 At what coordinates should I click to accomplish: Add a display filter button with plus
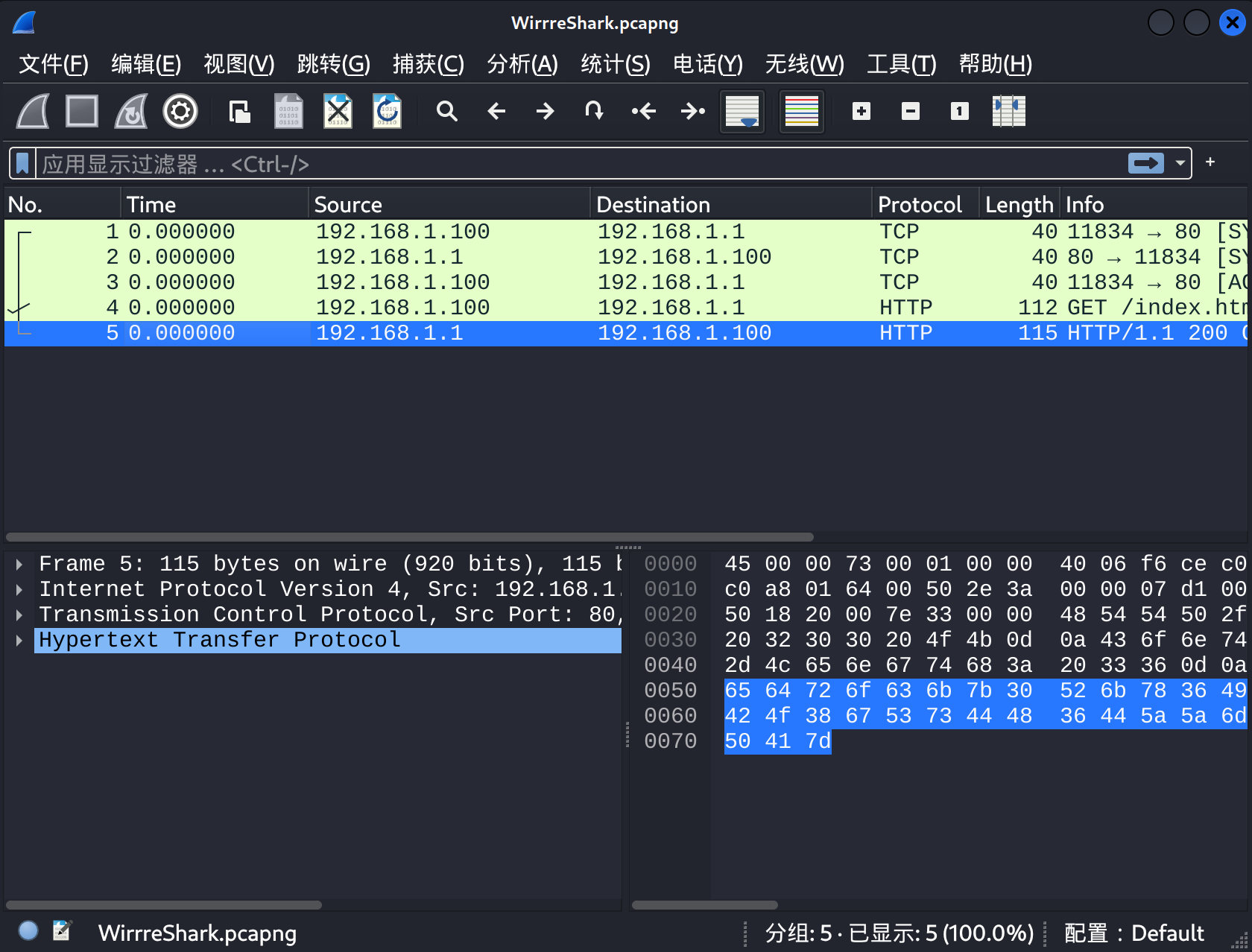pos(1210,162)
